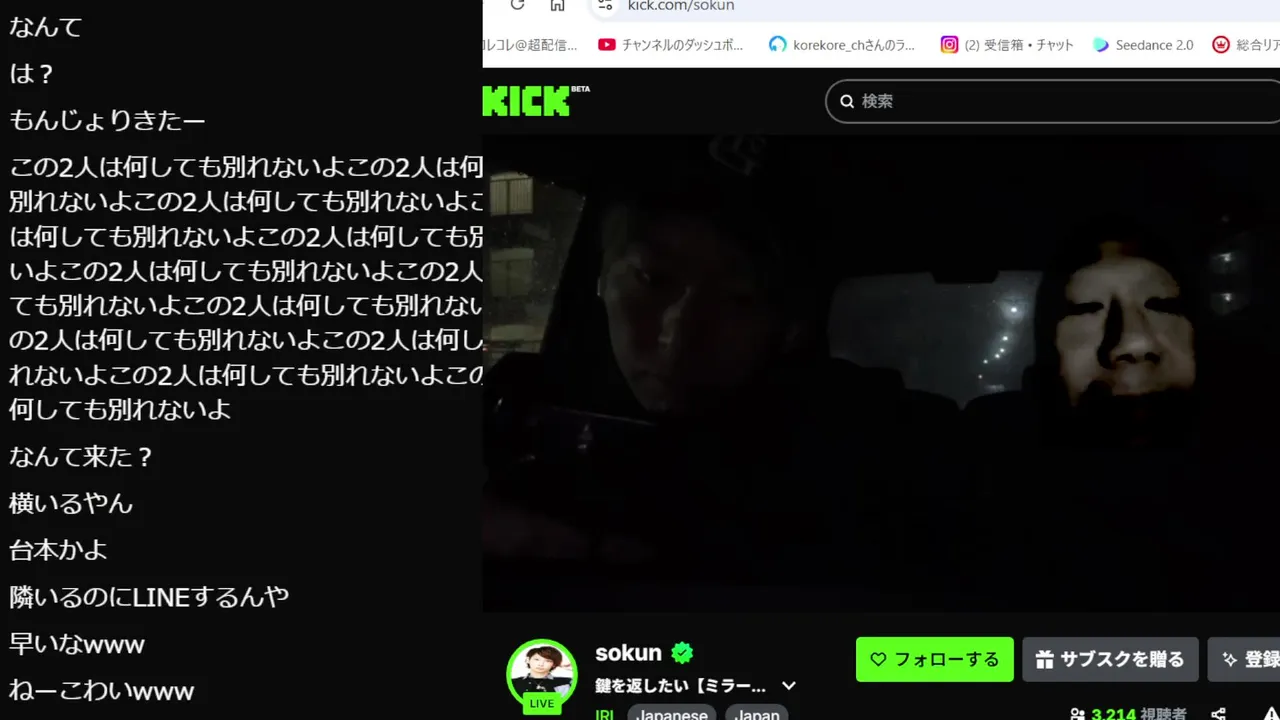Click the 登録 subscribe button
The width and height of the screenshot is (1280, 720).
1245,660
